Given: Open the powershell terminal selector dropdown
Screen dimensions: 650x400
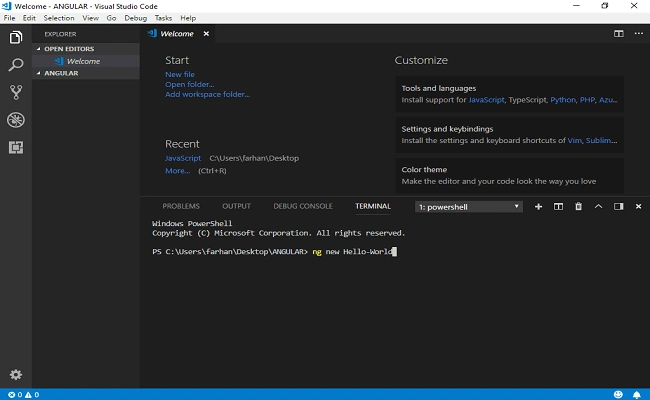Looking at the screenshot, I should pos(468,207).
